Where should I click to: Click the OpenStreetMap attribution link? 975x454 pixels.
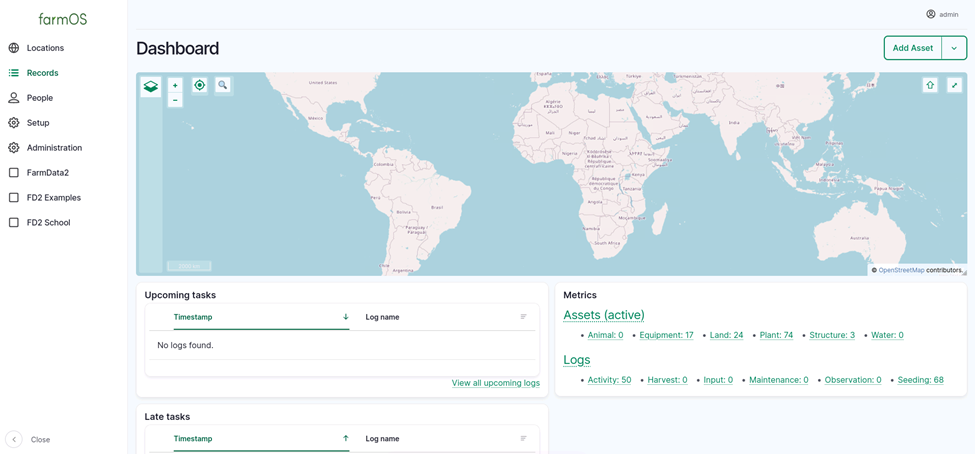point(901,270)
